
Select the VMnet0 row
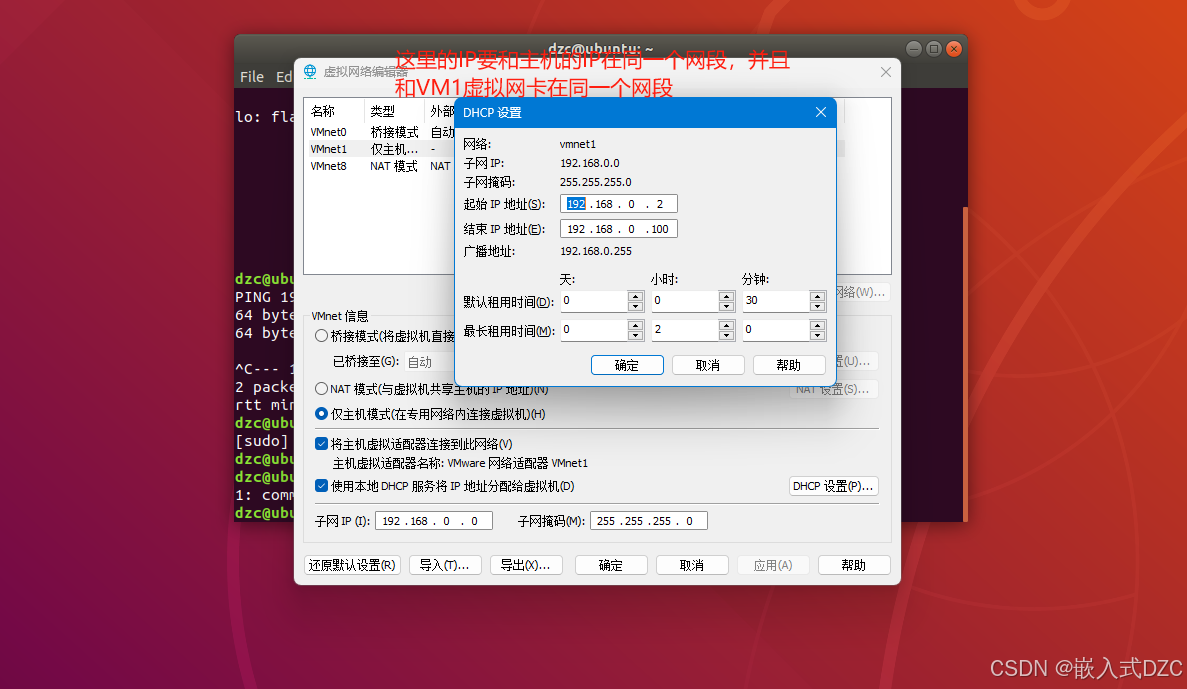coord(379,132)
